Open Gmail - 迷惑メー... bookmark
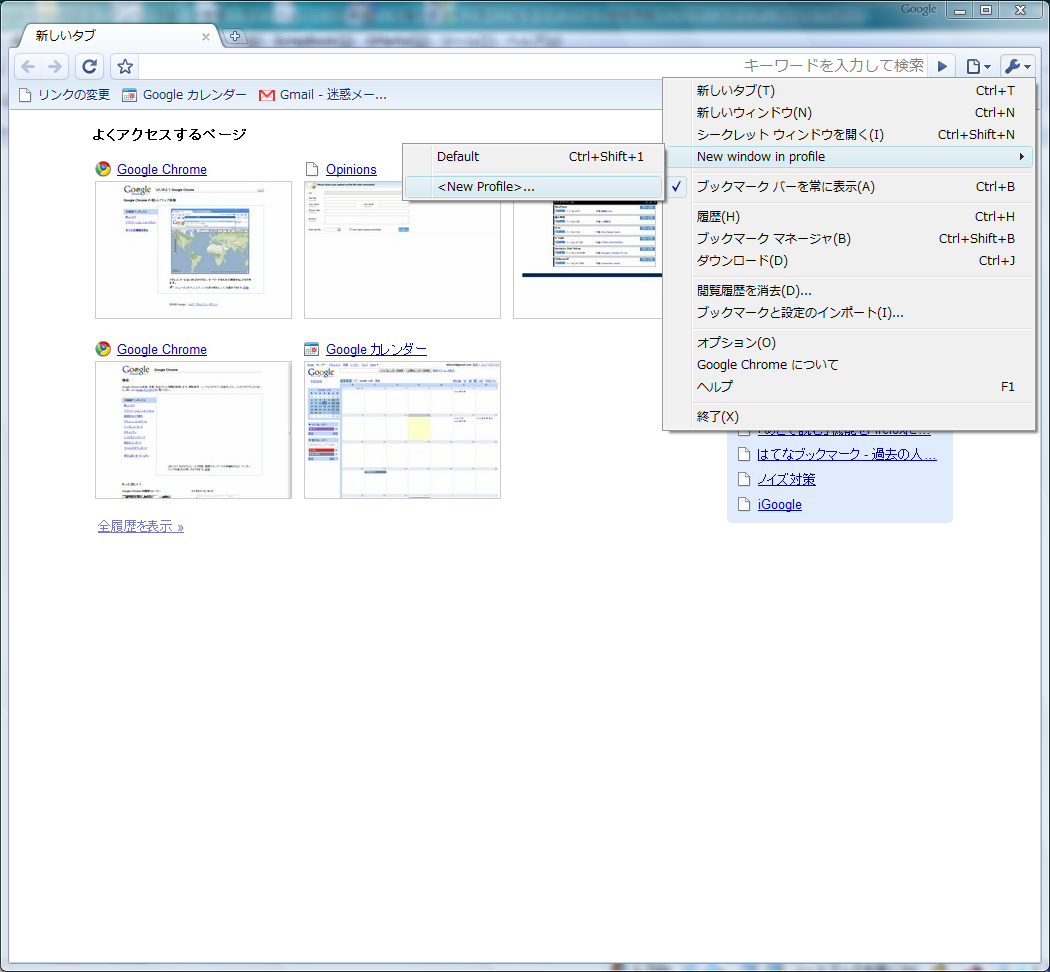Viewport: 1050px width, 972px height. [x=323, y=95]
